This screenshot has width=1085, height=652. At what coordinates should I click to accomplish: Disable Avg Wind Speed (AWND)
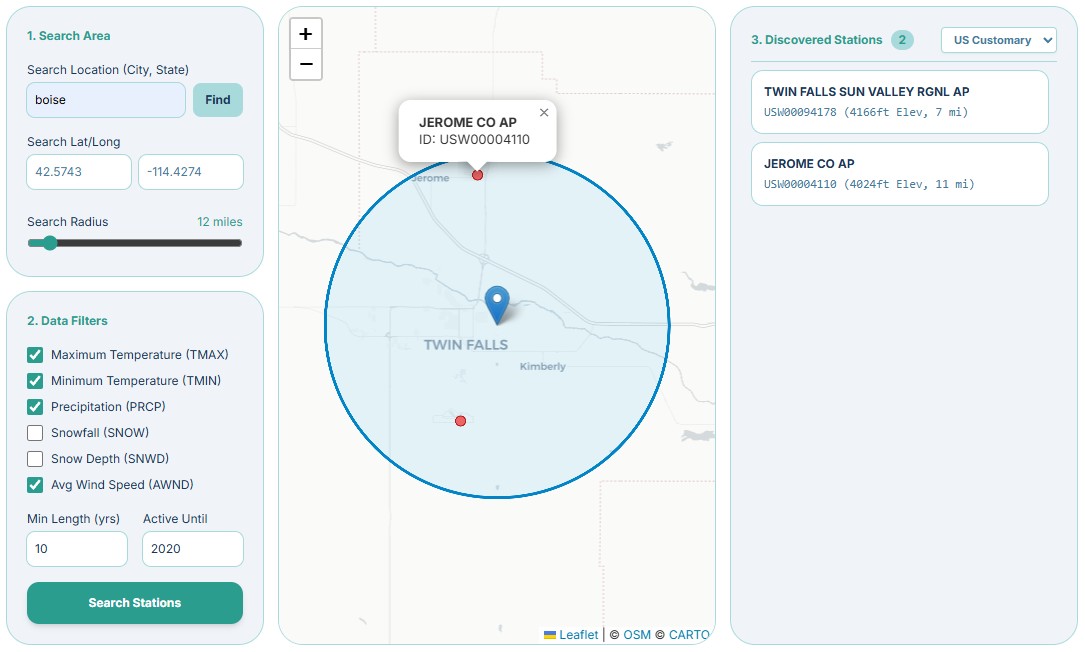[35, 484]
